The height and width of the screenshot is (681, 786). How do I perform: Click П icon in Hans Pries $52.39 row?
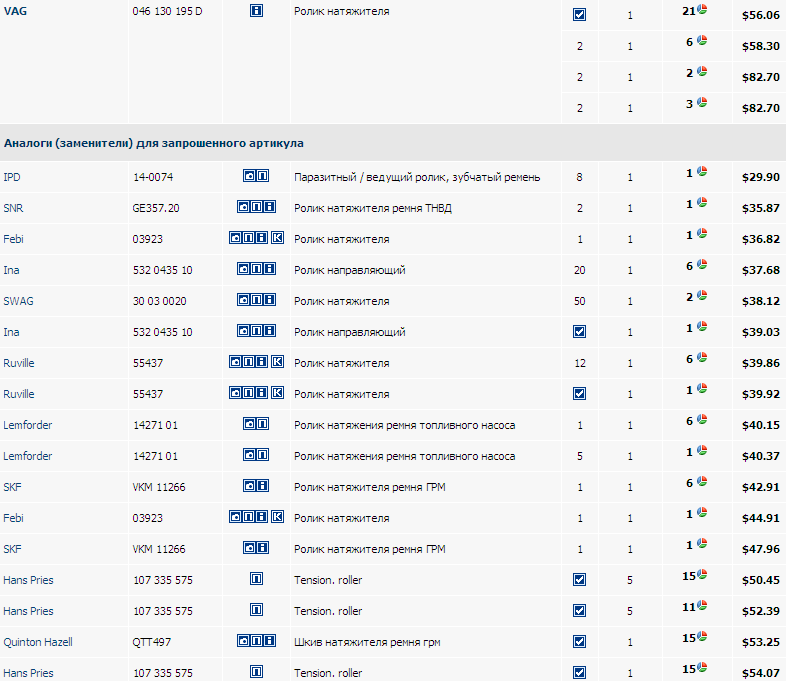[256, 610]
